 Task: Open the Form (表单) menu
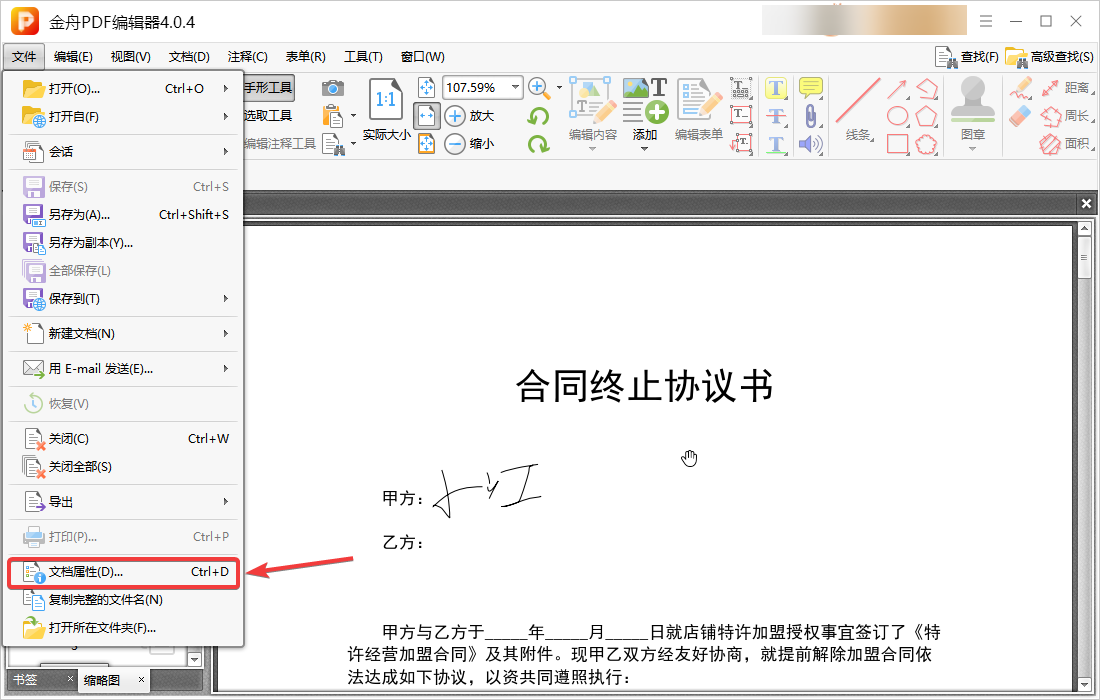click(305, 57)
